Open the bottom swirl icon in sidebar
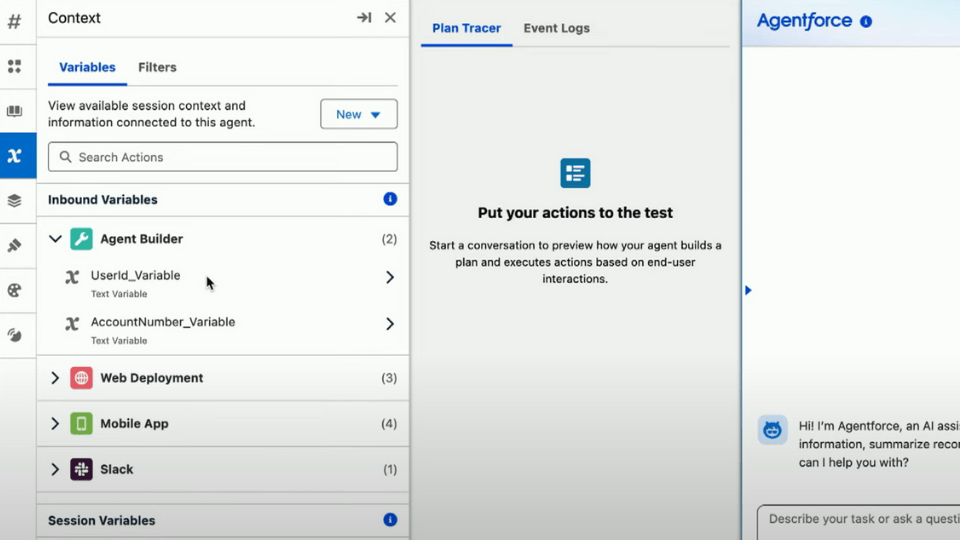The height and width of the screenshot is (540, 960). click(14, 335)
